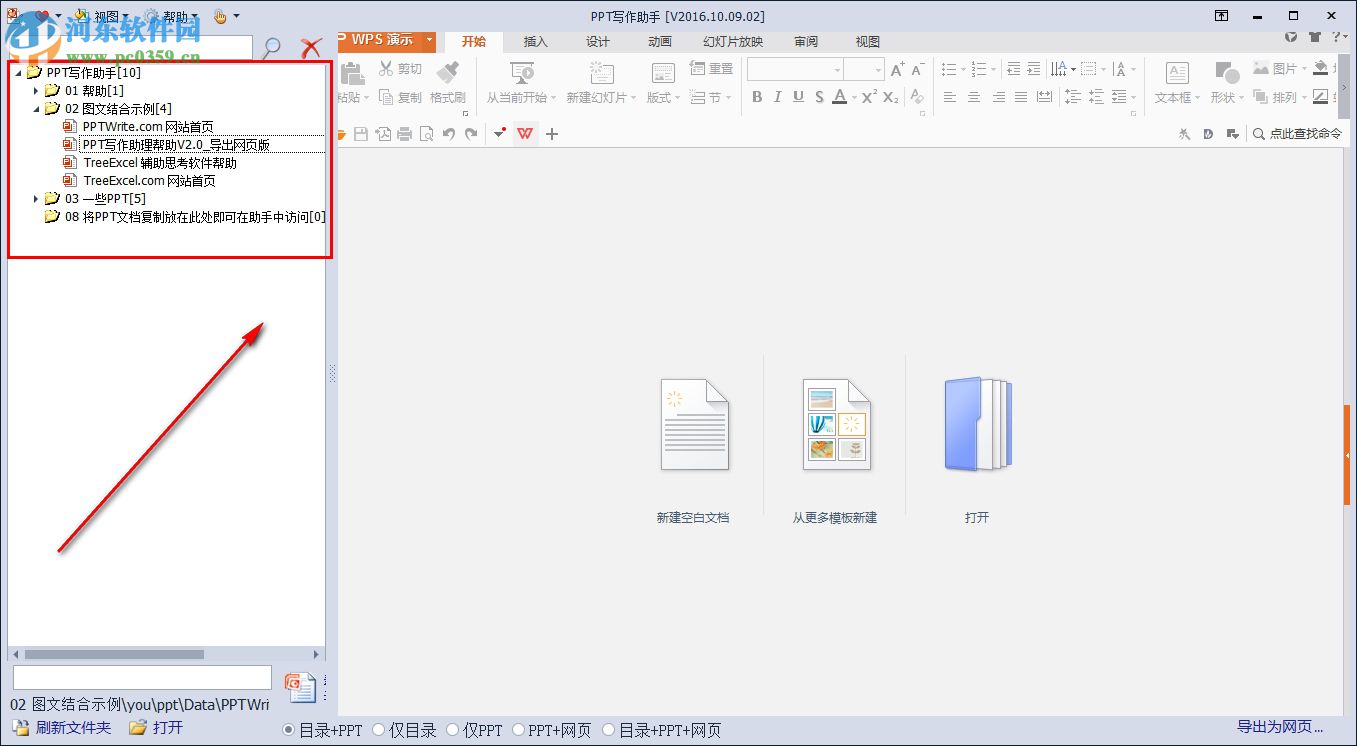
Task: Click the PPT document icon beside bottom input
Action: coord(301,687)
